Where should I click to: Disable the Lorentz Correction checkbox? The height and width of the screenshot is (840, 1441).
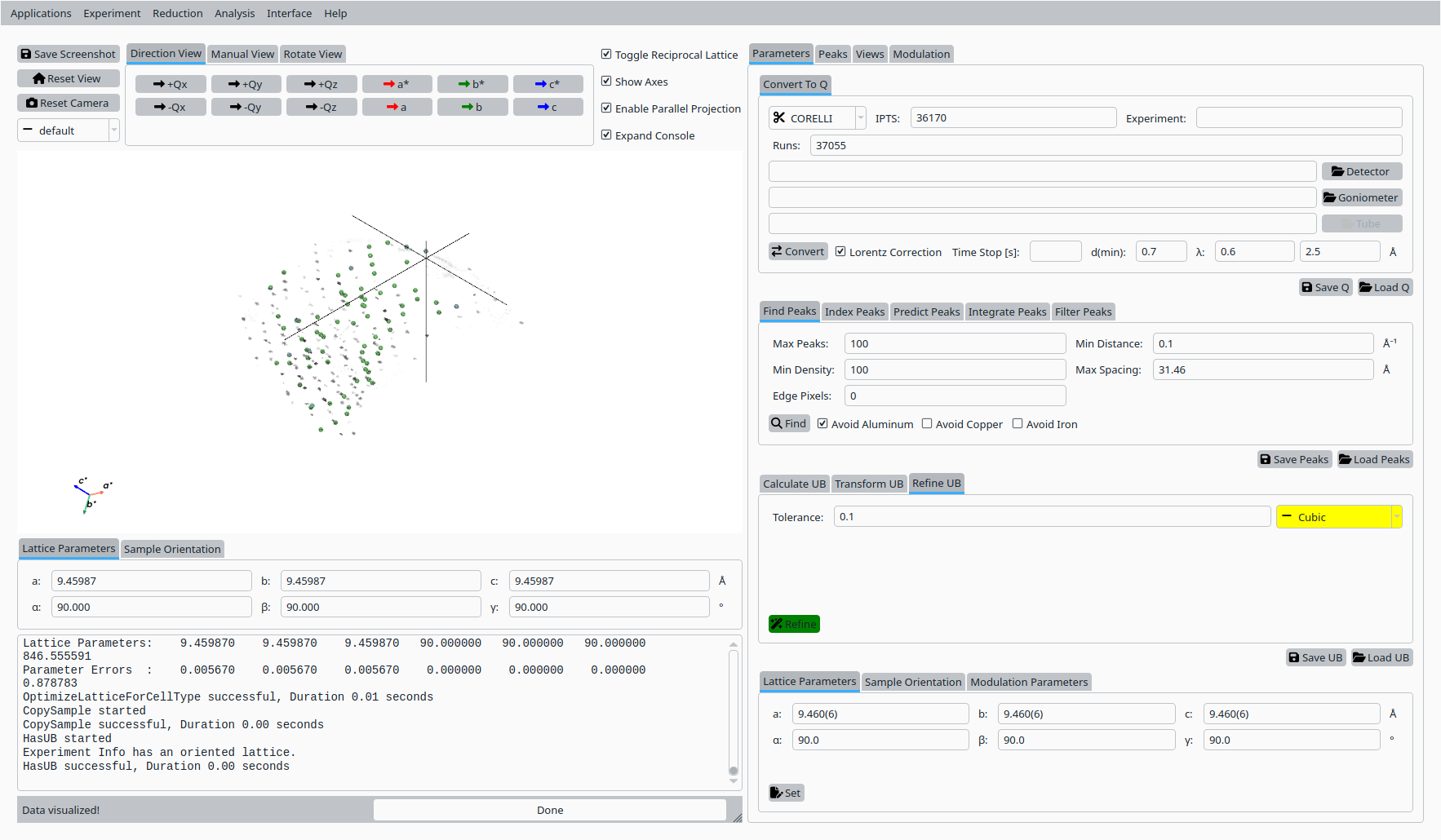click(x=840, y=252)
